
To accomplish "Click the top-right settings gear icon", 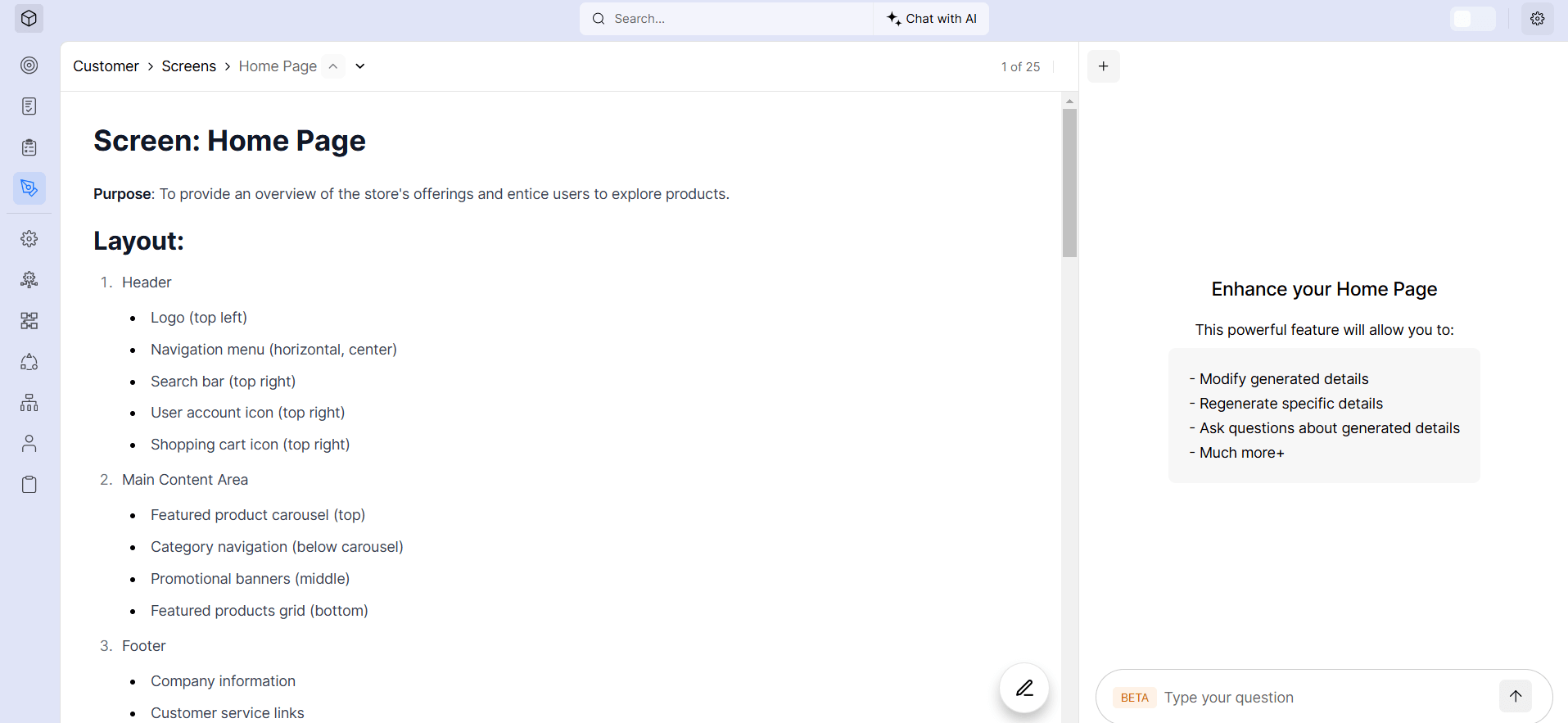I will [1538, 19].
